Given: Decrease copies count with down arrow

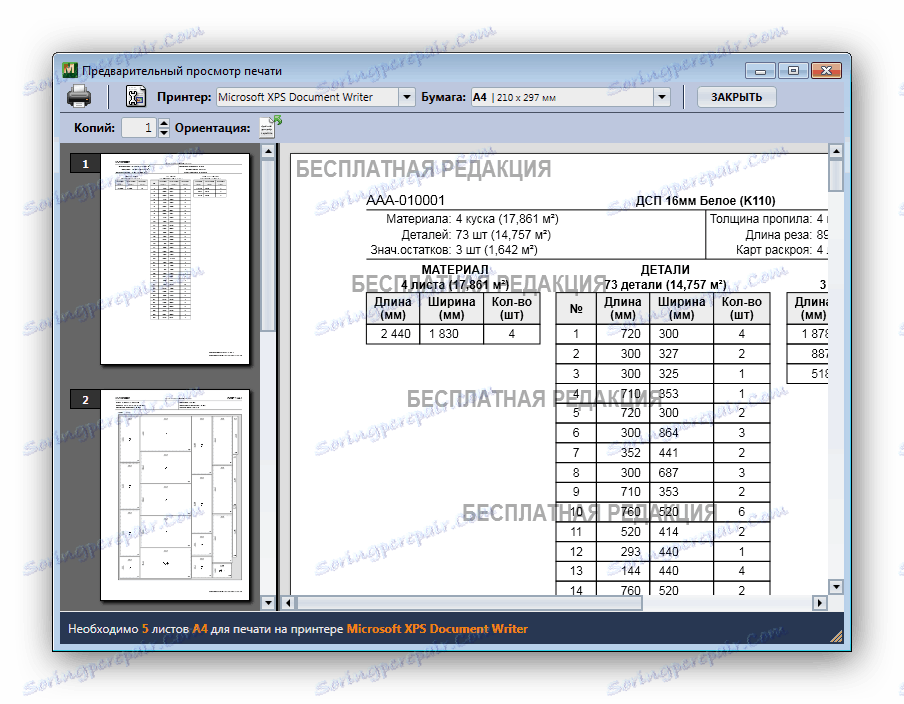Looking at the screenshot, I should point(164,132).
